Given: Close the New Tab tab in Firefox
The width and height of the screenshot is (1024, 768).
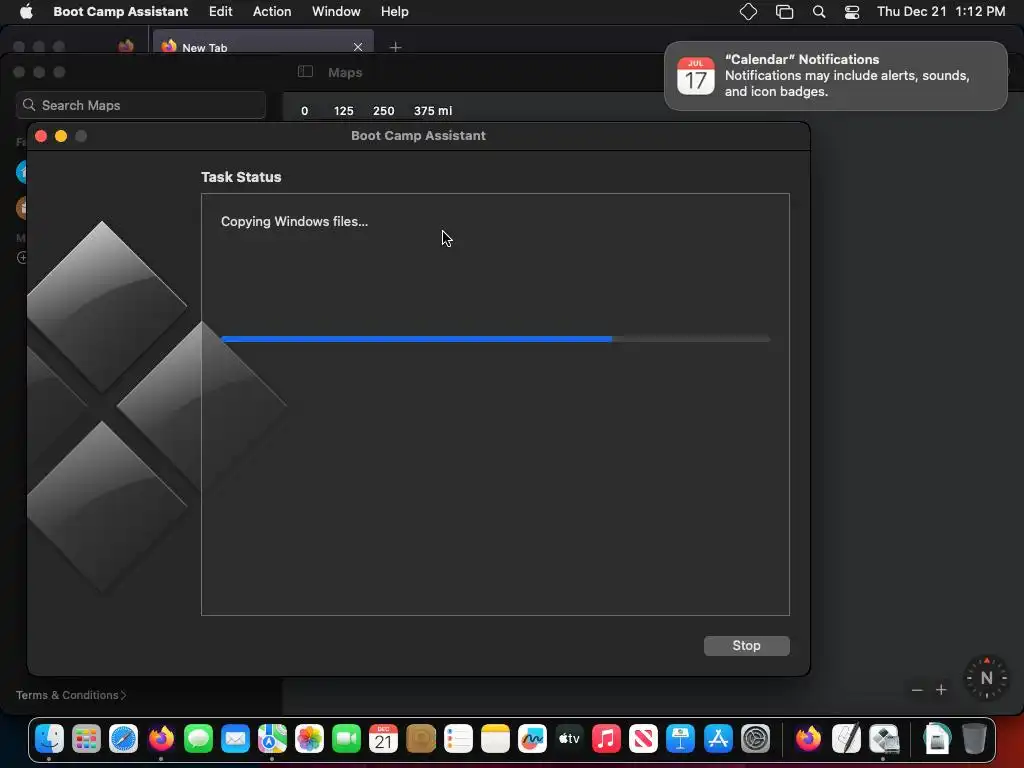Looking at the screenshot, I should 358,47.
